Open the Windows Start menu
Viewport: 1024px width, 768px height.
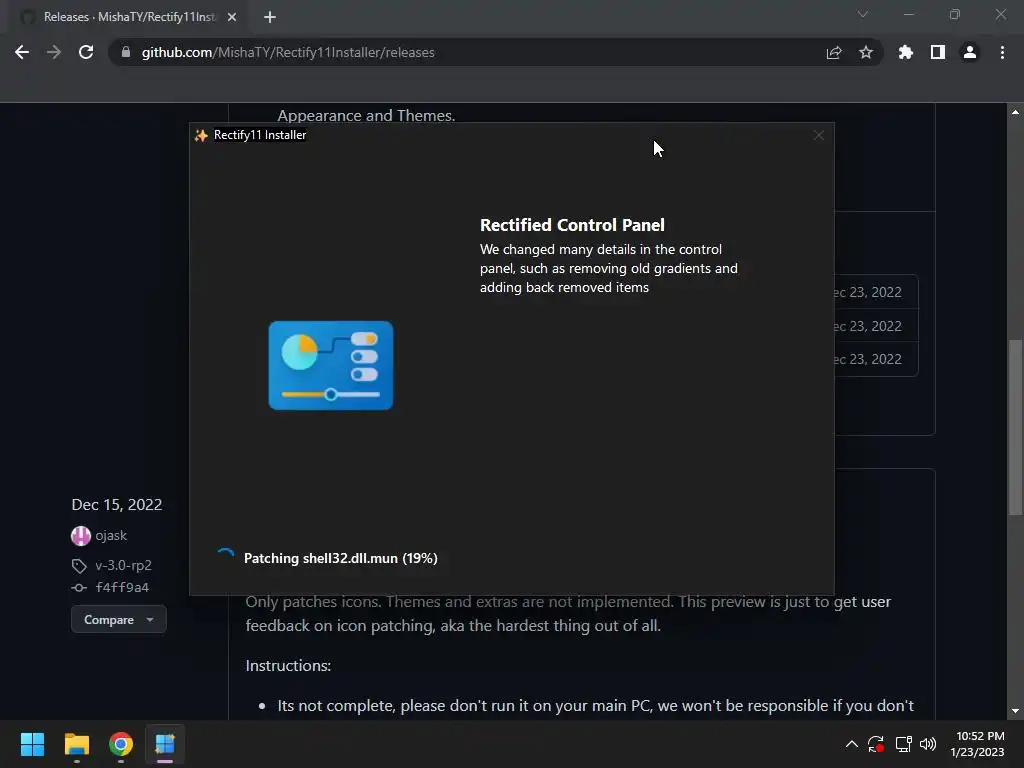tap(32, 744)
